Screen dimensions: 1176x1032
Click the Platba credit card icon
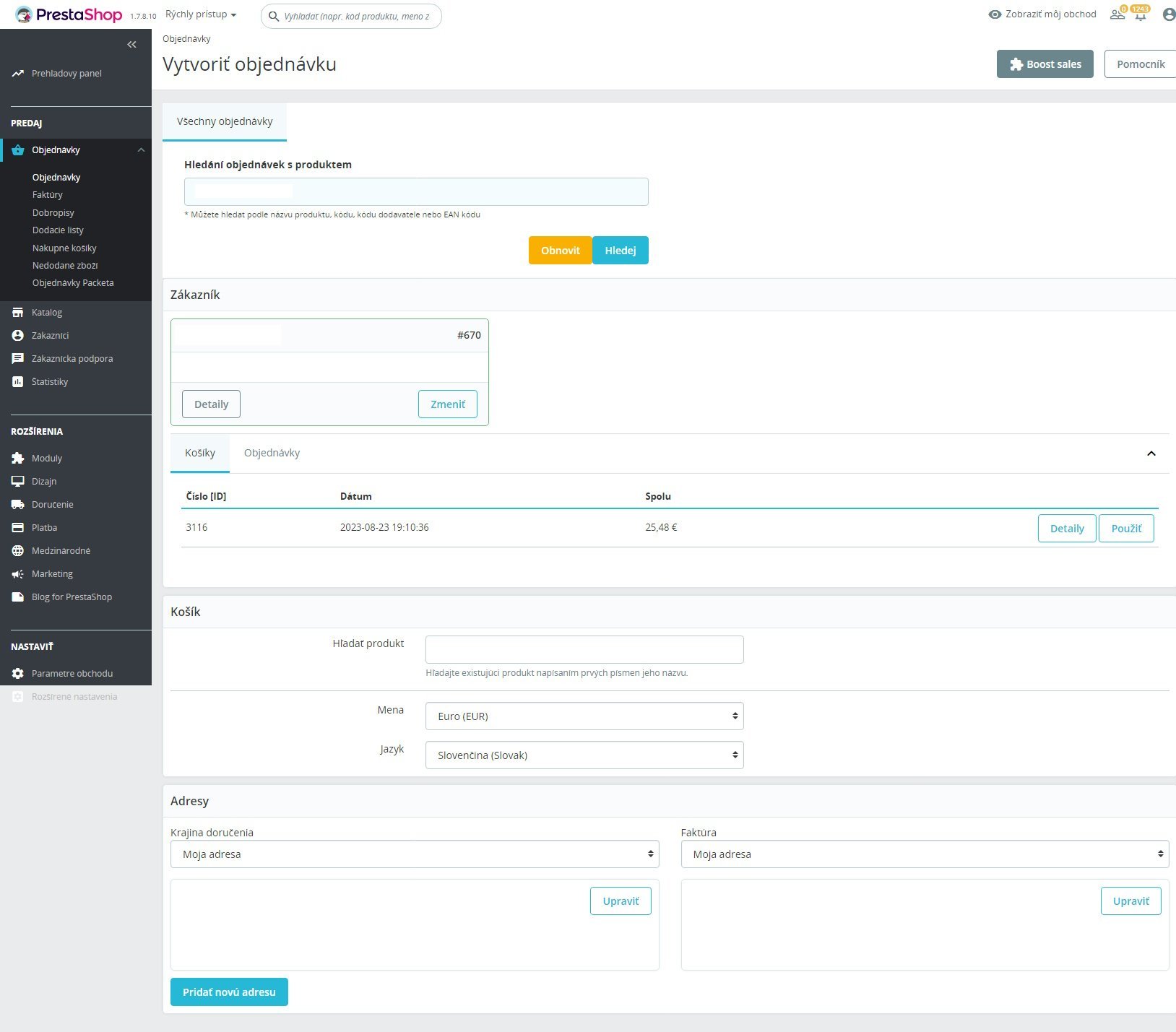[x=18, y=528]
